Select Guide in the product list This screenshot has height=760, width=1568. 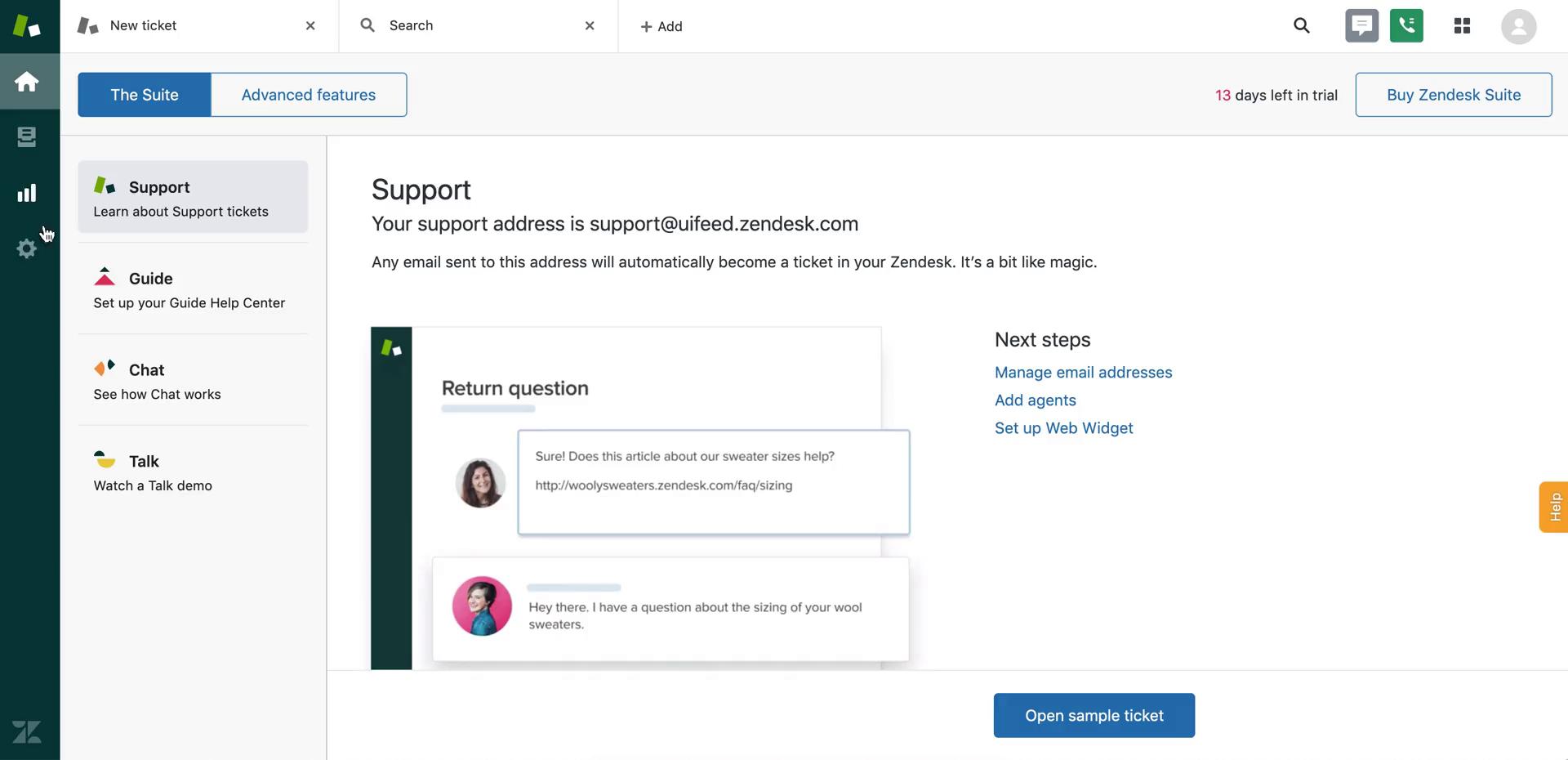pos(193,288)
